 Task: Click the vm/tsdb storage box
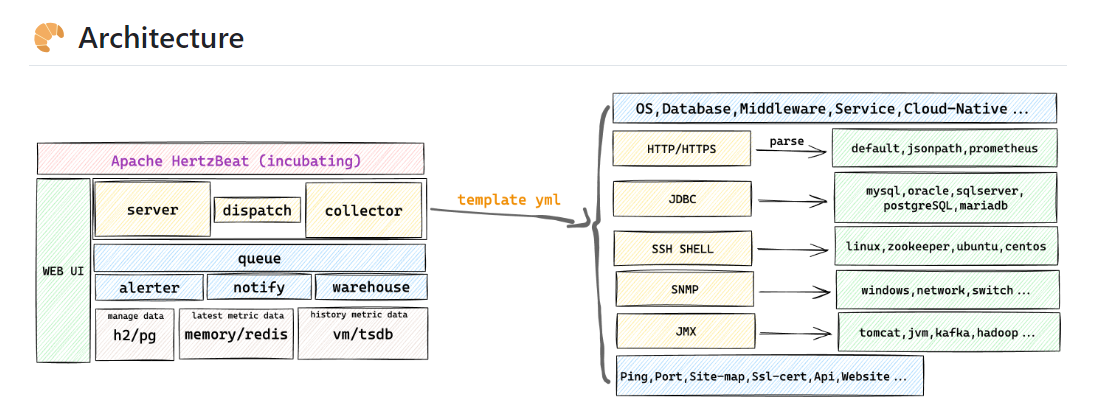(363, 333)
